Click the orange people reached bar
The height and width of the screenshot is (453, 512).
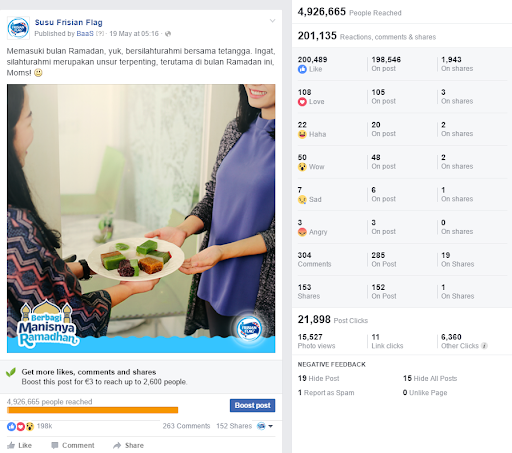pyautogui.click(x=93, y=410)
